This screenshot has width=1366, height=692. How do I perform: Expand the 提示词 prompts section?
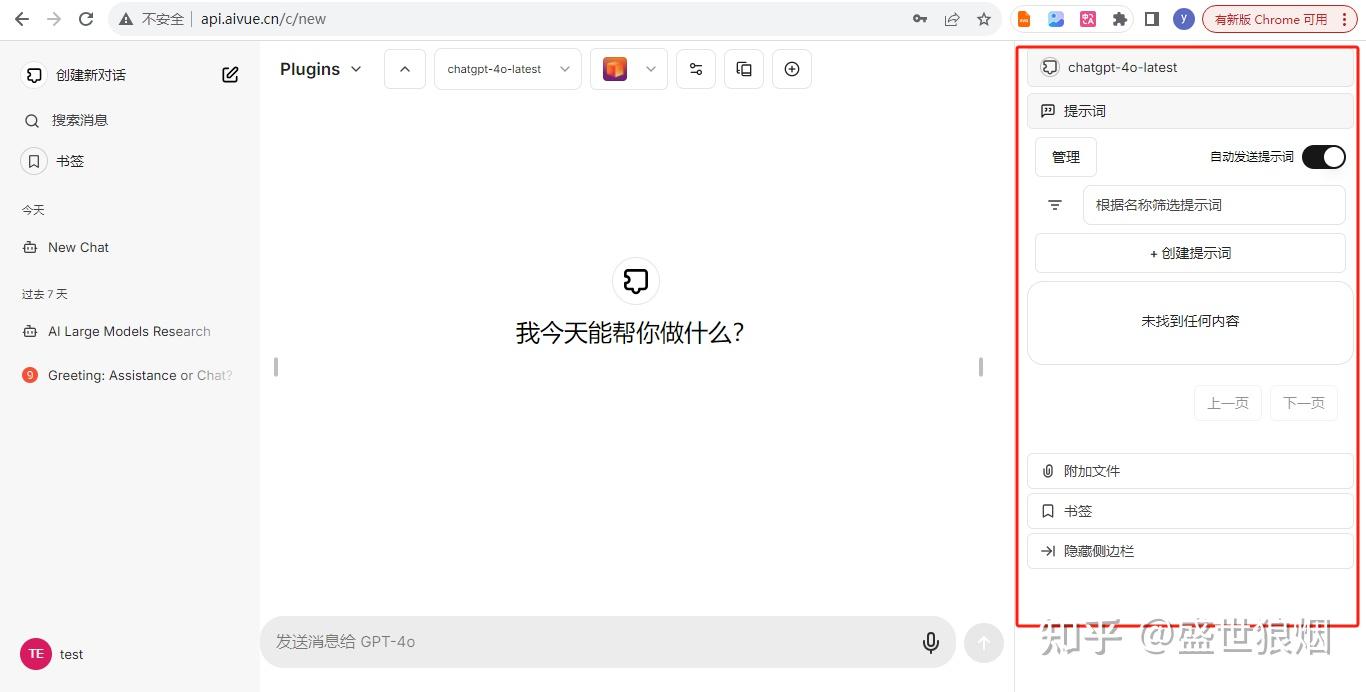[1190, 111]
